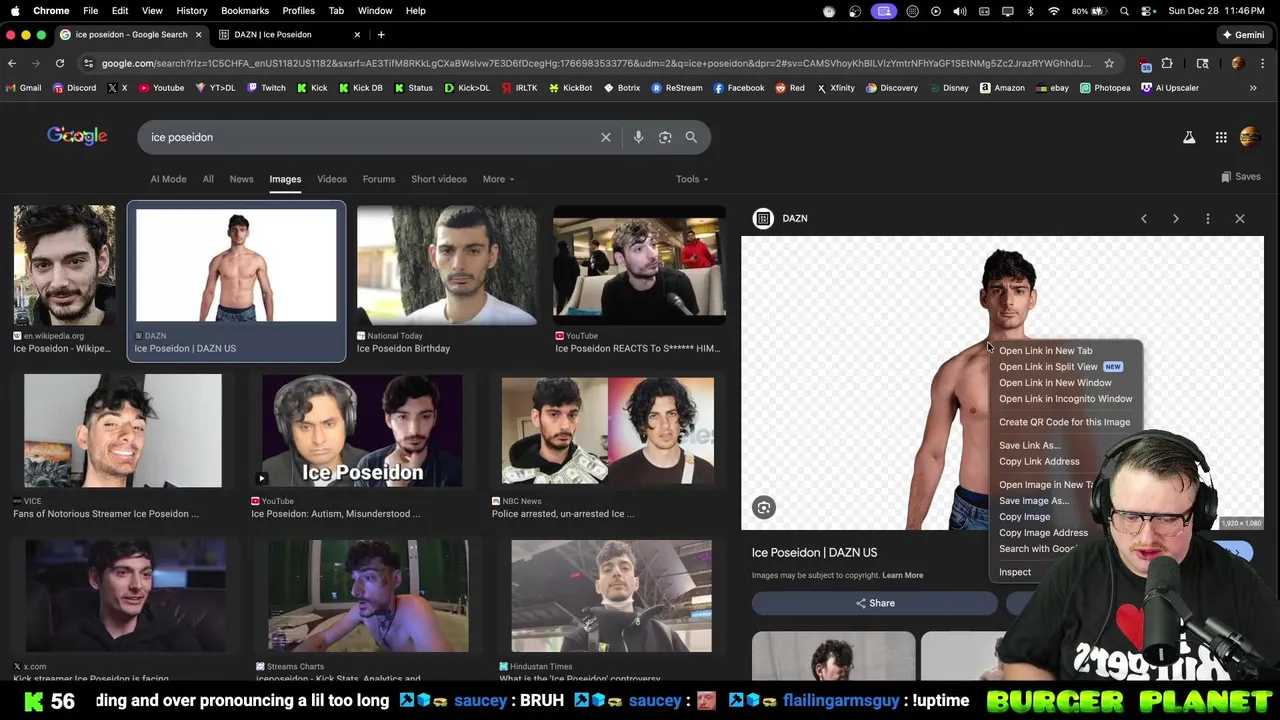Click the Learn More copyright link
1280x720 pixels.
coord(902,575)
